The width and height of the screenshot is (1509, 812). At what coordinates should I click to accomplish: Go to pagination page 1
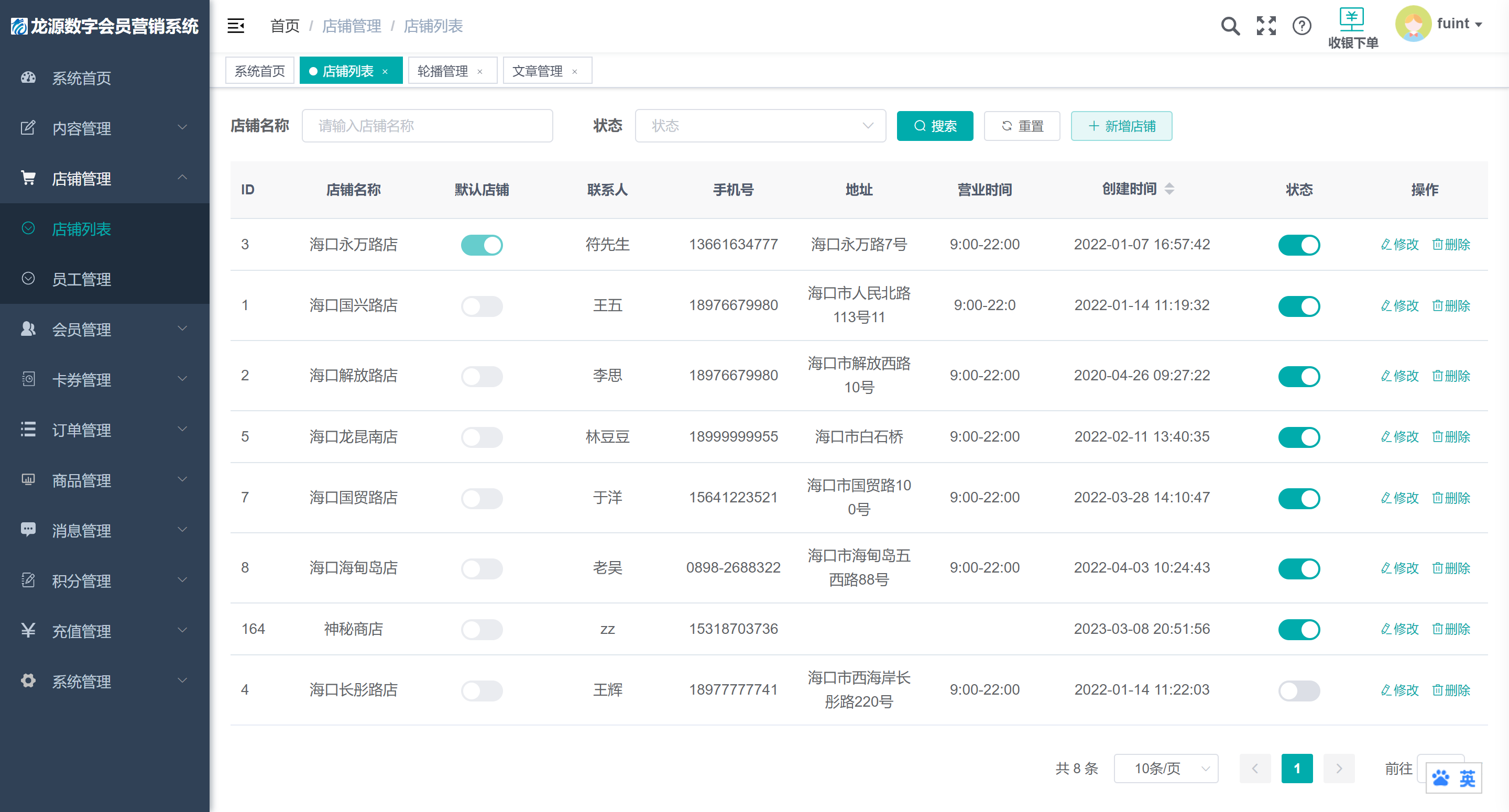coord(1297,768)
